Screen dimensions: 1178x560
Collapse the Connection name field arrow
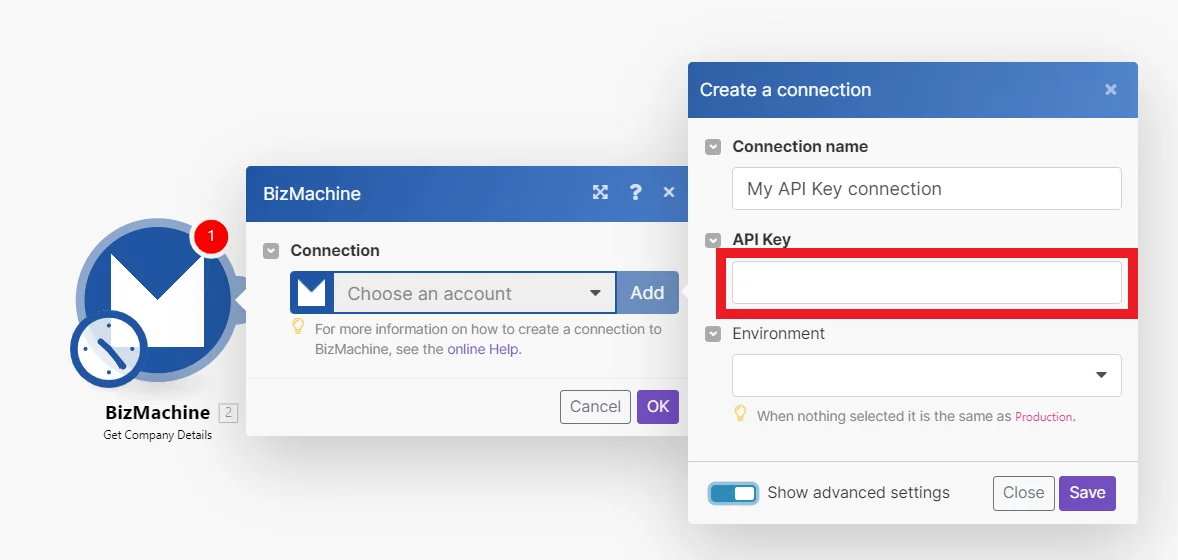(713, 147)
